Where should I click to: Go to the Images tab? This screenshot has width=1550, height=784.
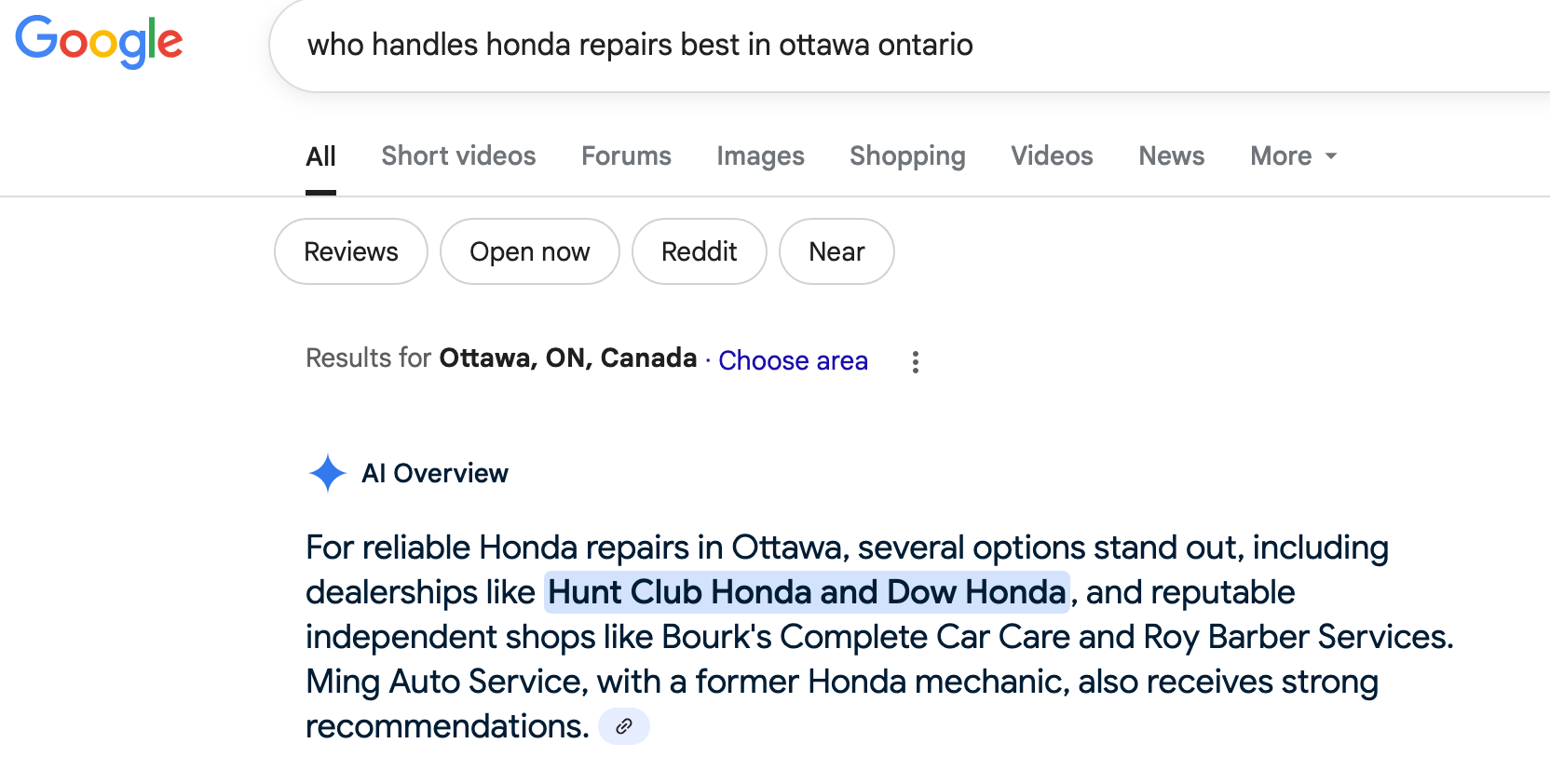tap(760, 155)
